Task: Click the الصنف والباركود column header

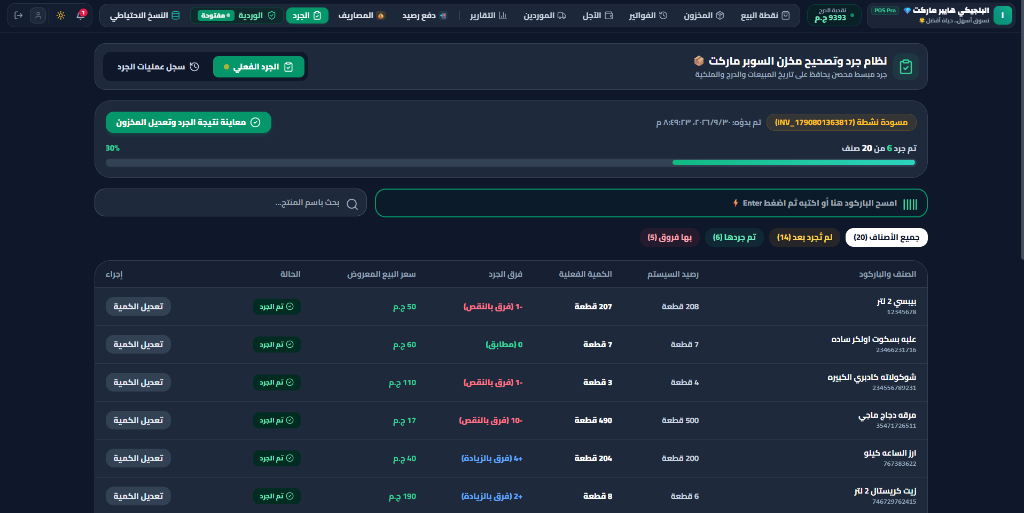Action: (x=887, y=274)
